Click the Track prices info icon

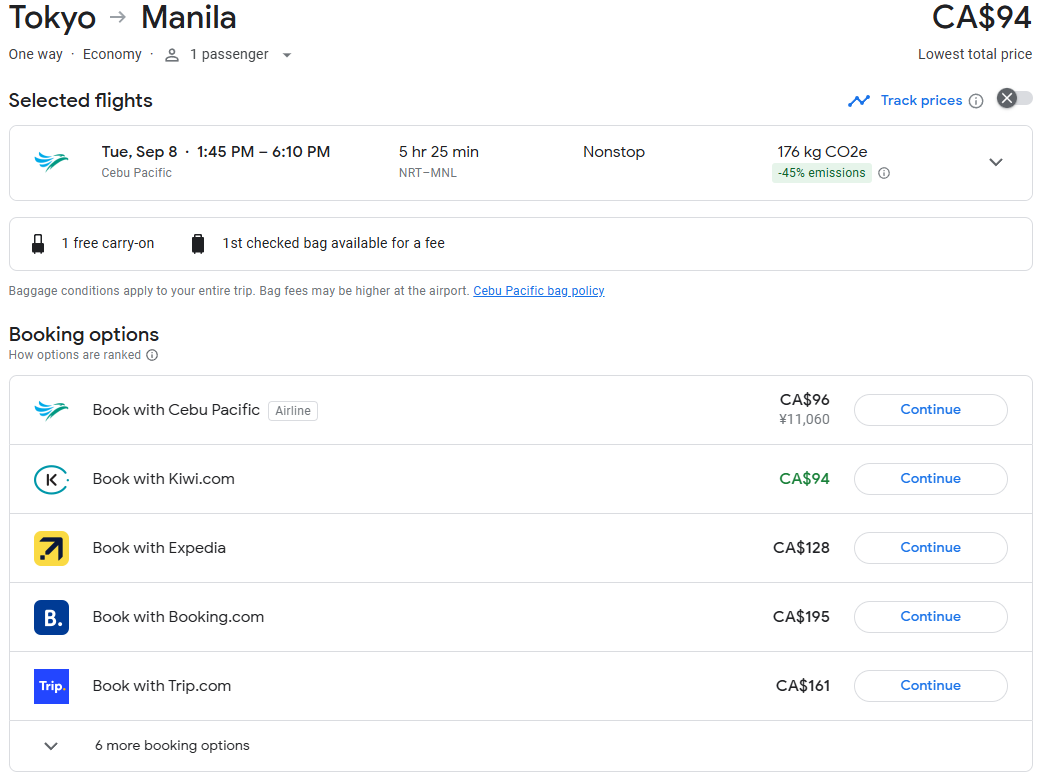click(x=976, y=101)
